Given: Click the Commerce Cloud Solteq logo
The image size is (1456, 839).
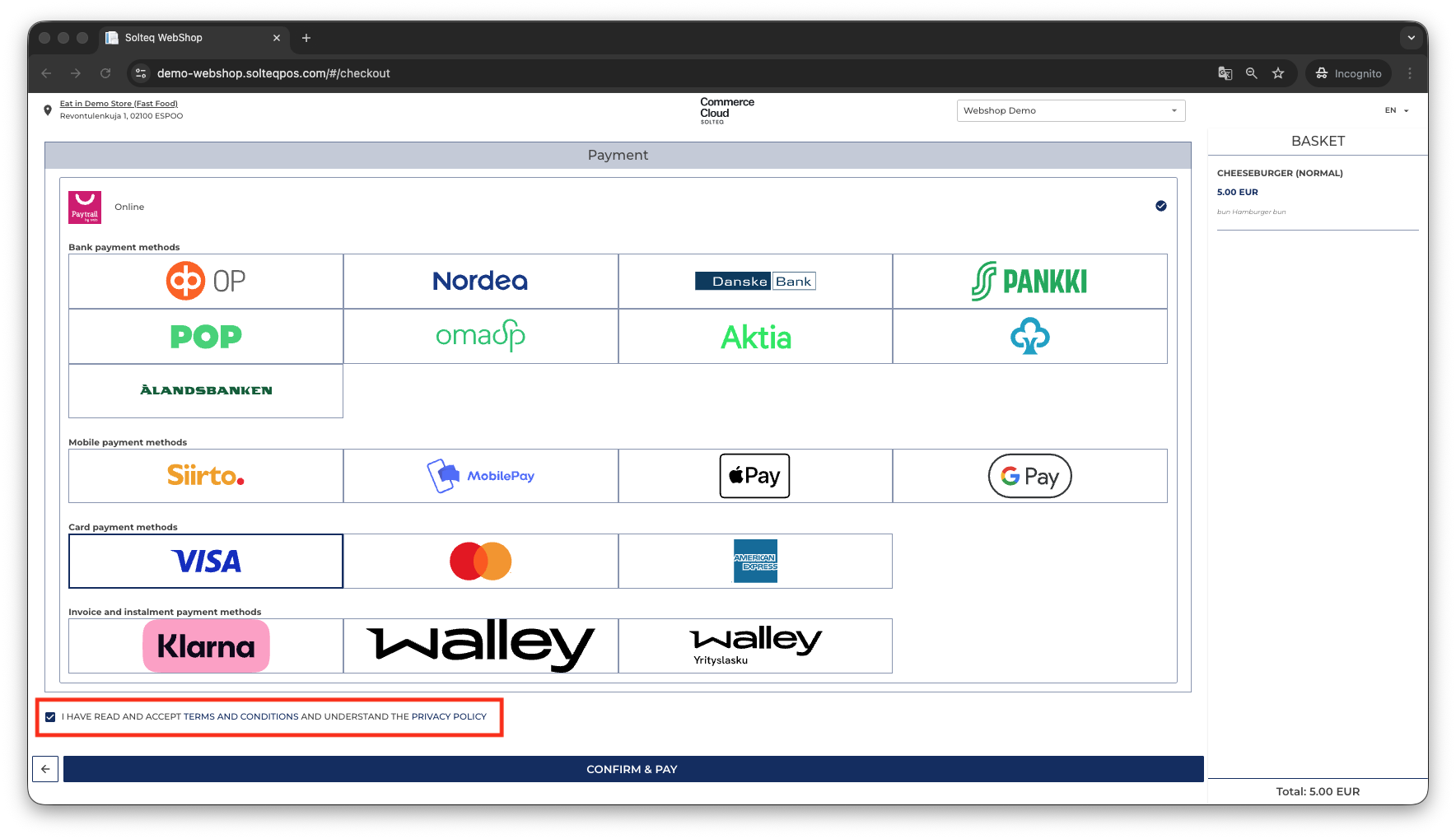Looking at the screenshot, I should pyautogui.click(x=726, y=110).
